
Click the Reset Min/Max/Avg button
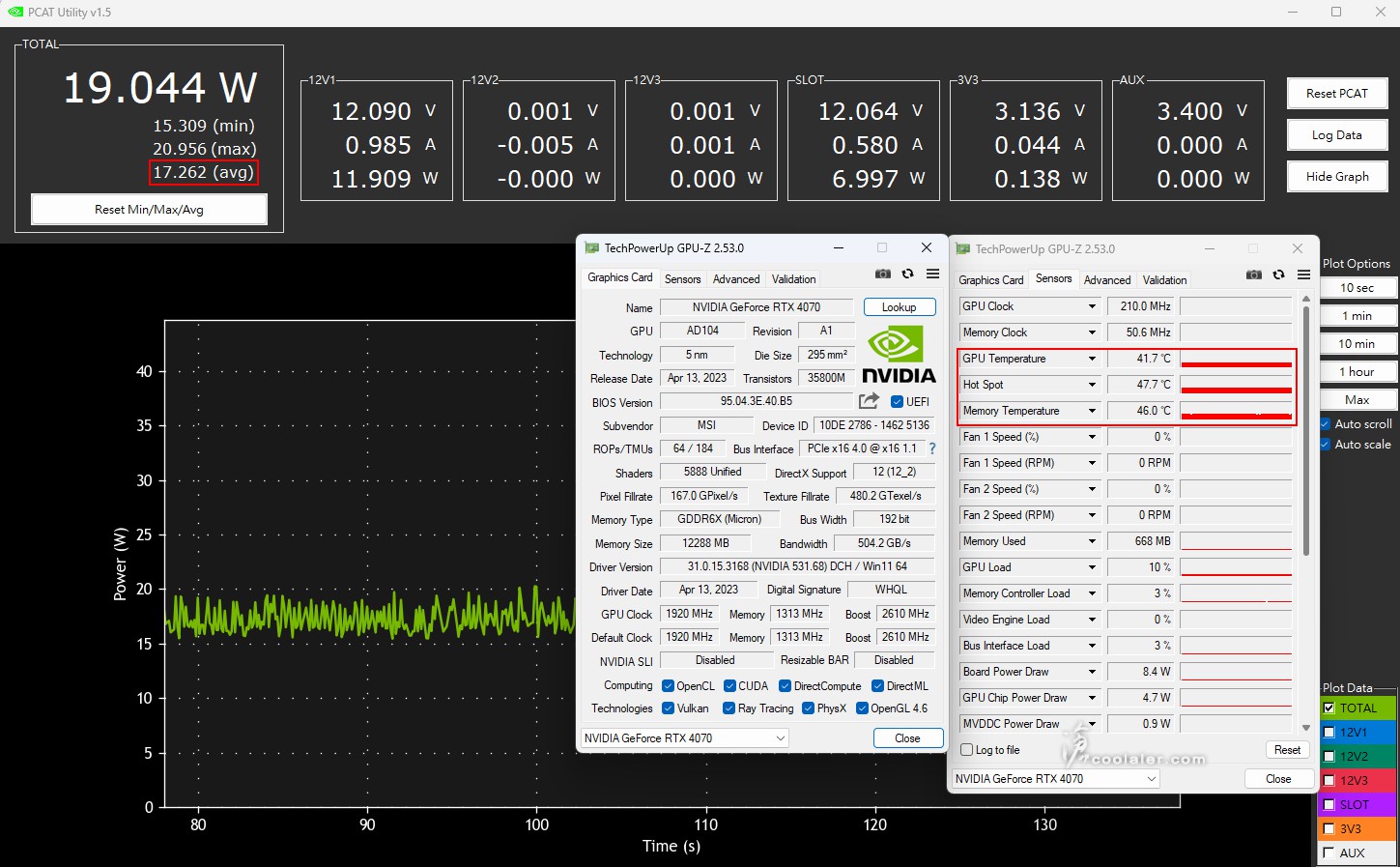[x=149, y=210]
